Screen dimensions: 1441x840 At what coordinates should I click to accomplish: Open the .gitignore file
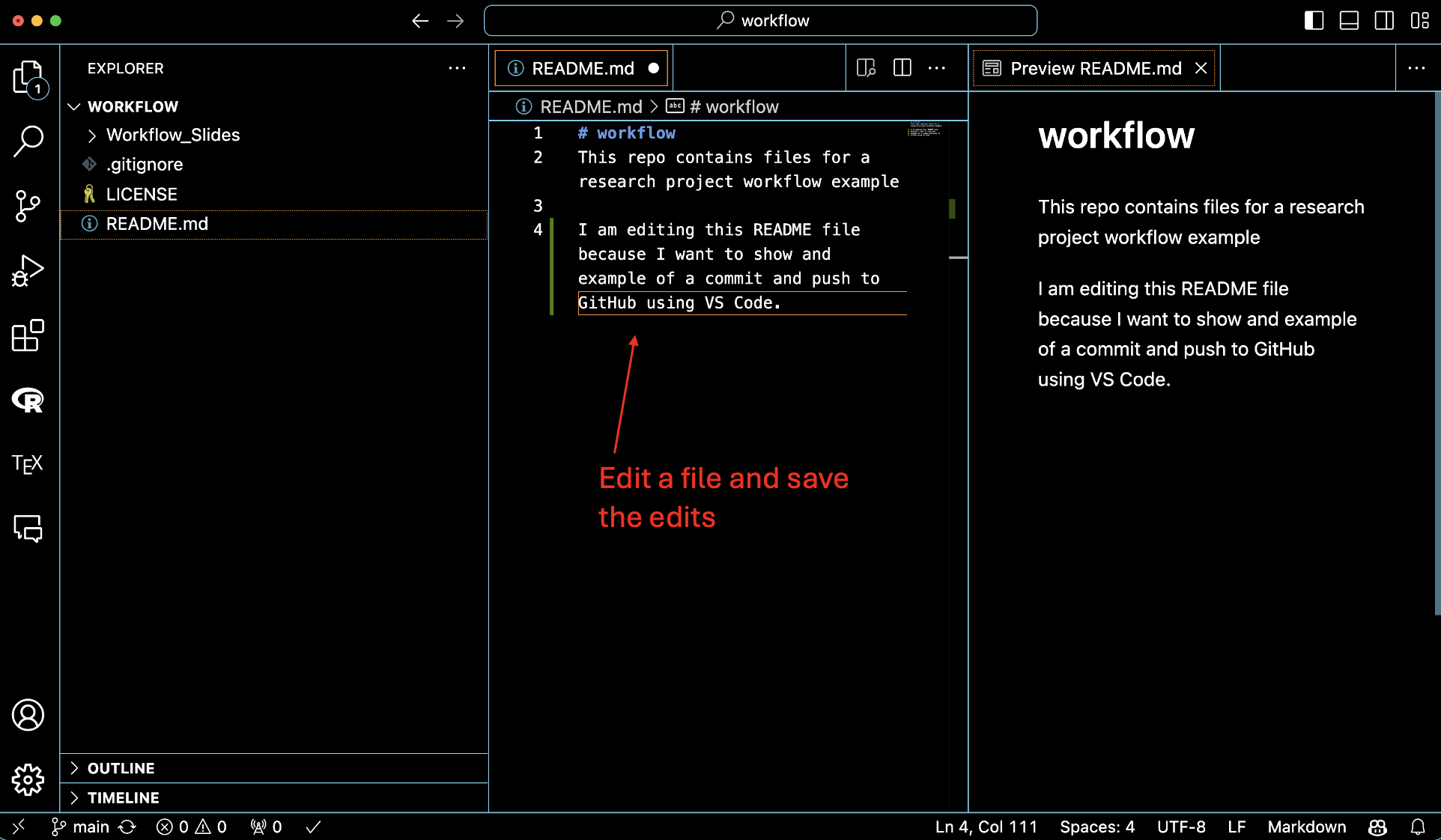pos(273,165)
